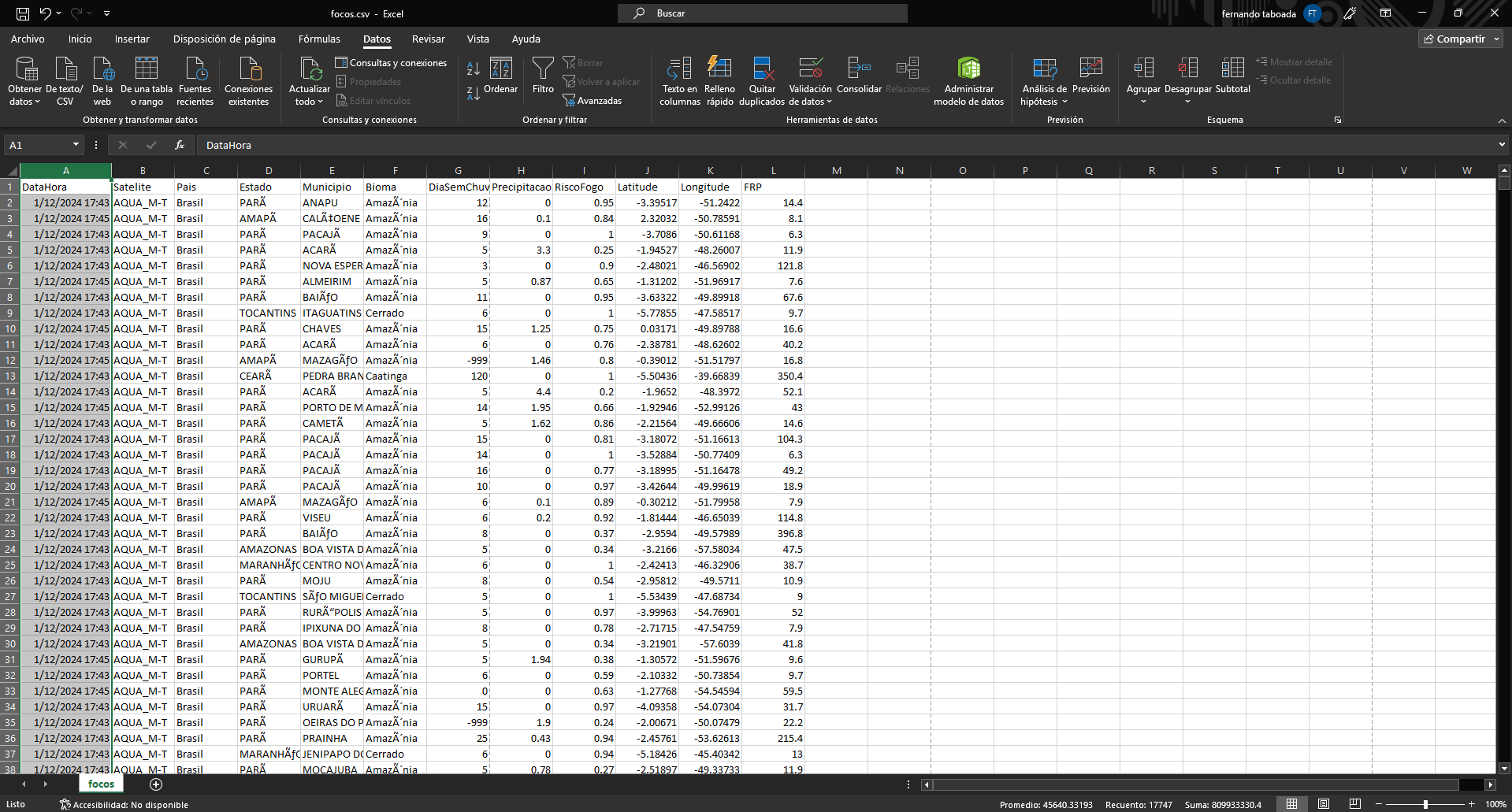The width and height of the screenshot is (1512, 812).
Task: Switch to the Insertar tab
Action: pyautogui.click(x=132, y=39)
